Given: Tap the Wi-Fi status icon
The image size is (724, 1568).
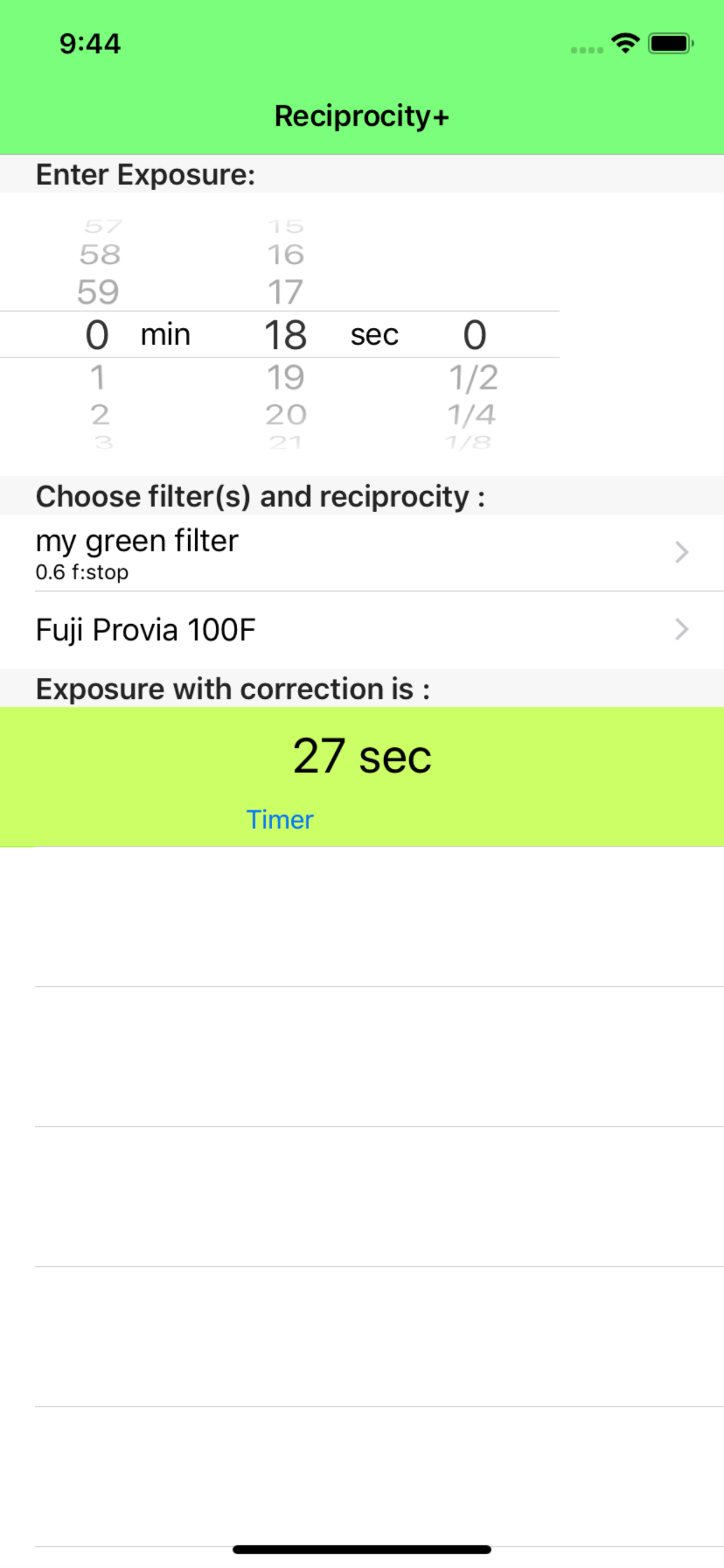Looking at the screenshot, I should [625, 43].
